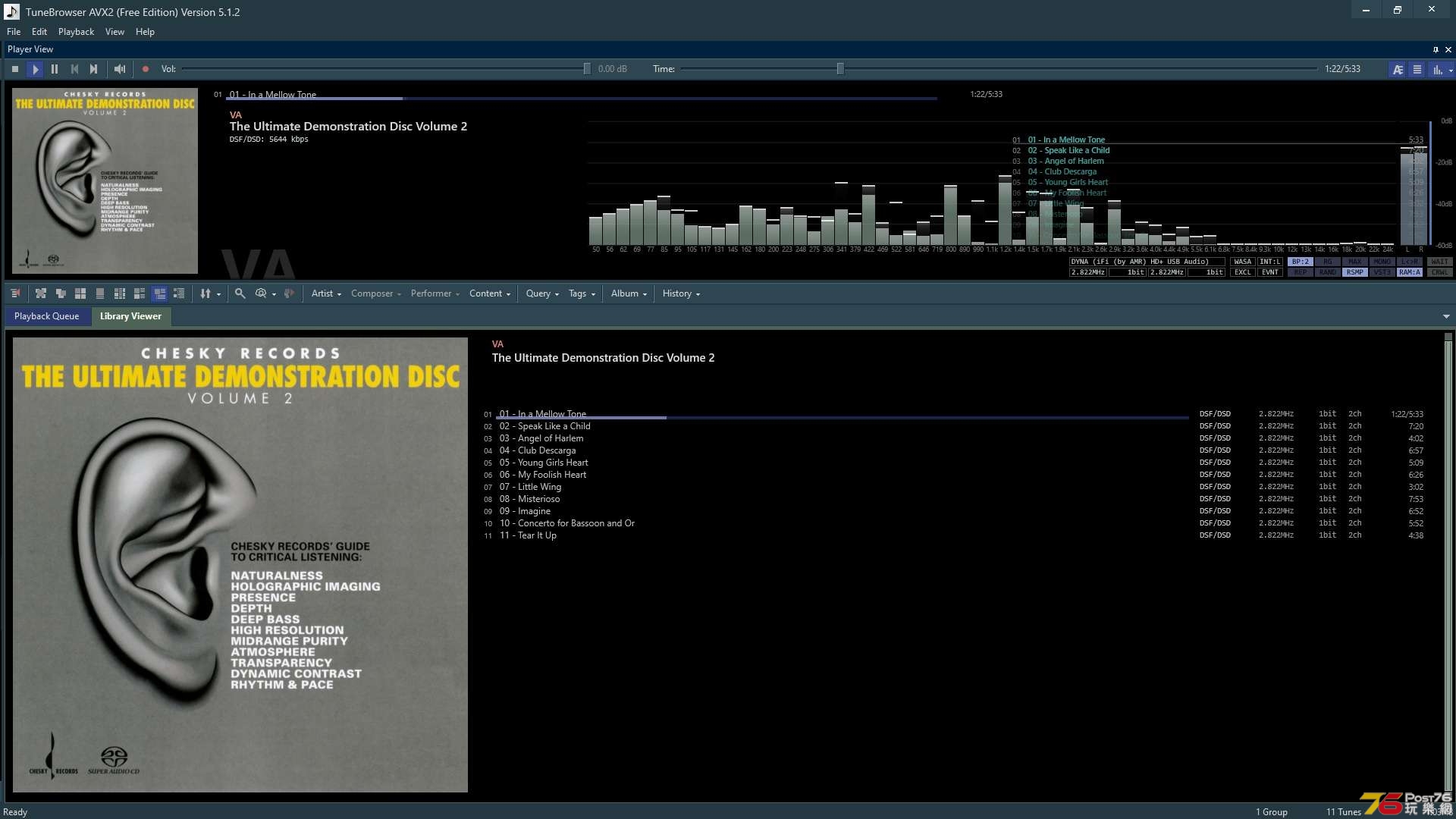Click the magnifier search icon
Screen dimensions: 1456x819
coord(240,293)
